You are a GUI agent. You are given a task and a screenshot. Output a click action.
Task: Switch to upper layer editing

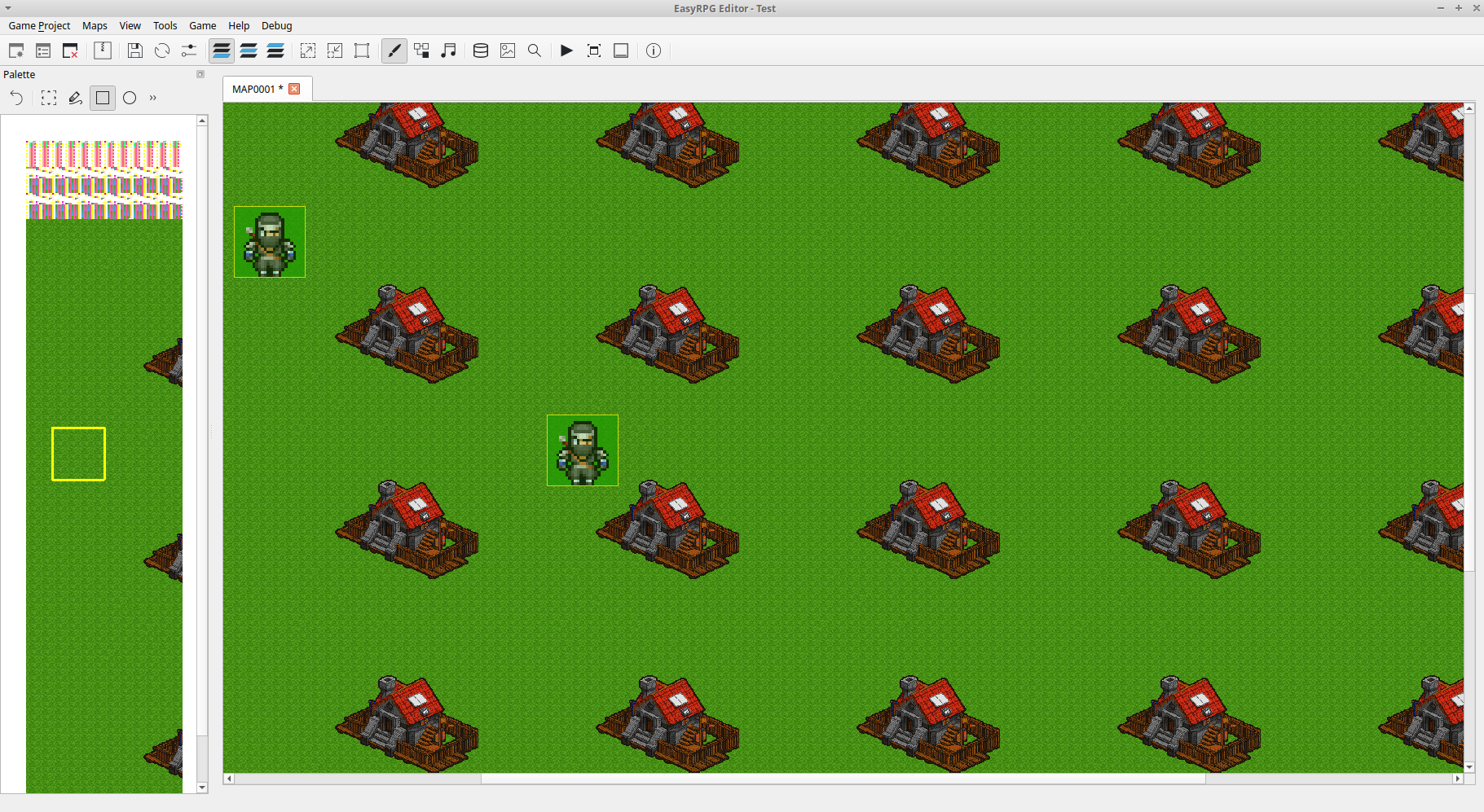tap(249, 50)
